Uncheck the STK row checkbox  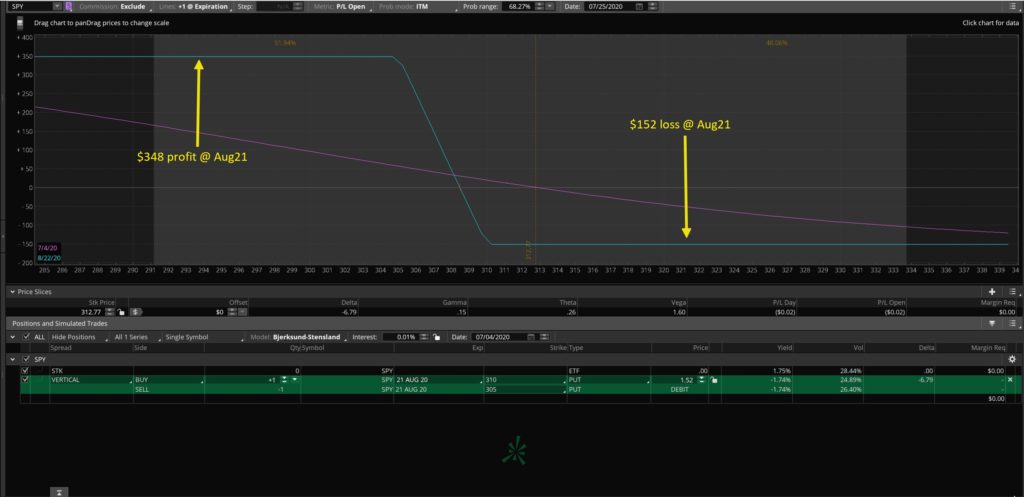click(x=26, y=370)
